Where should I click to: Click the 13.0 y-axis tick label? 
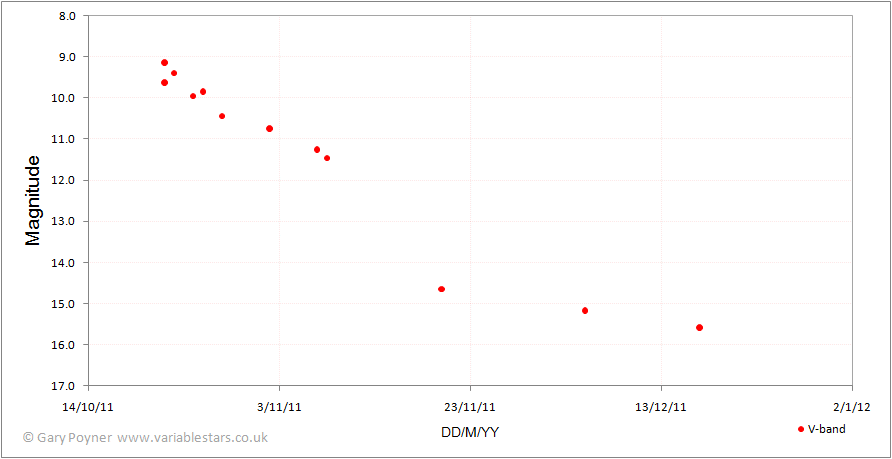[64, 221]
